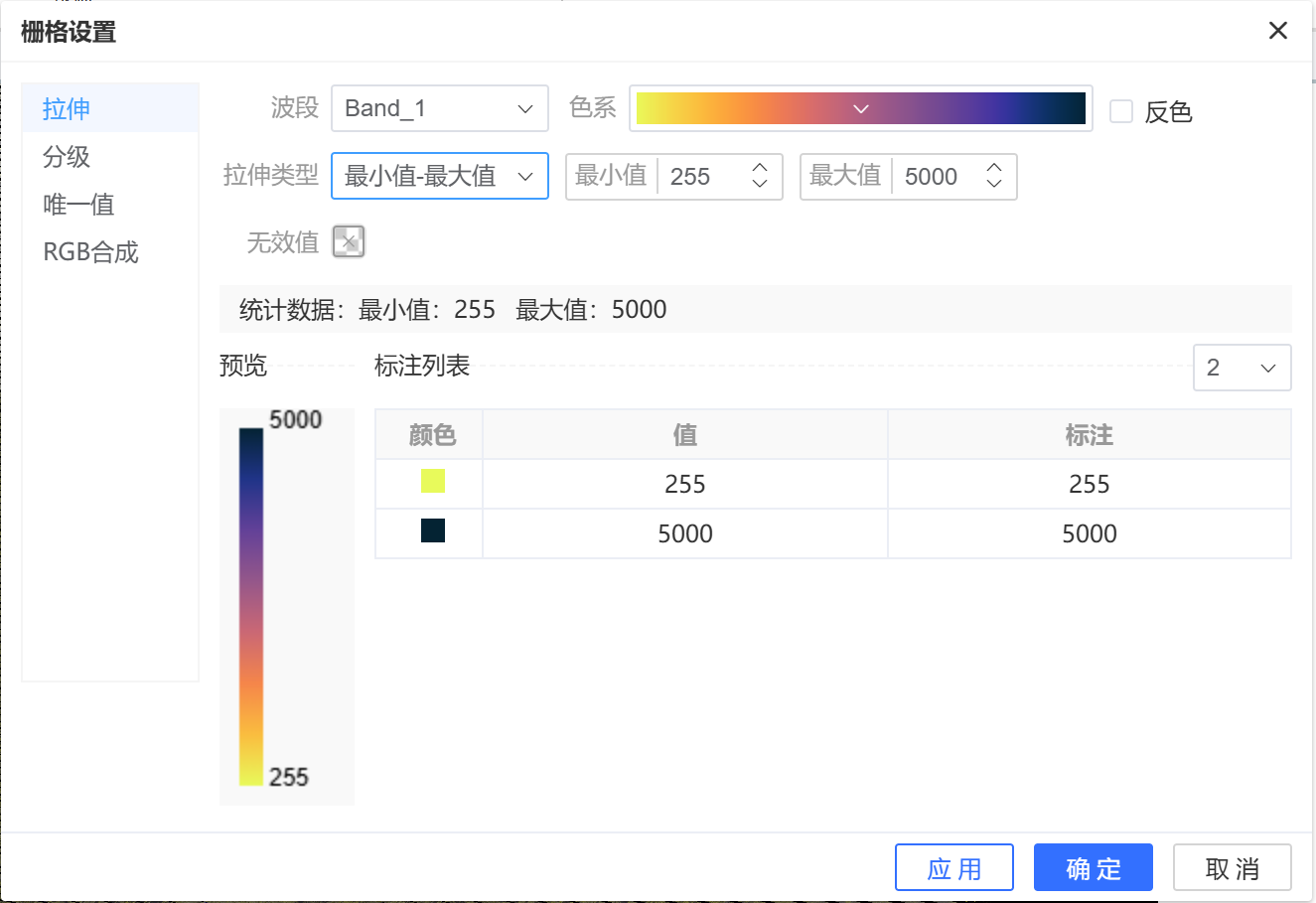Decrease the 最小值 value with down arrow
This screenshot has width=1316, height=903.
tap(760, 184)
